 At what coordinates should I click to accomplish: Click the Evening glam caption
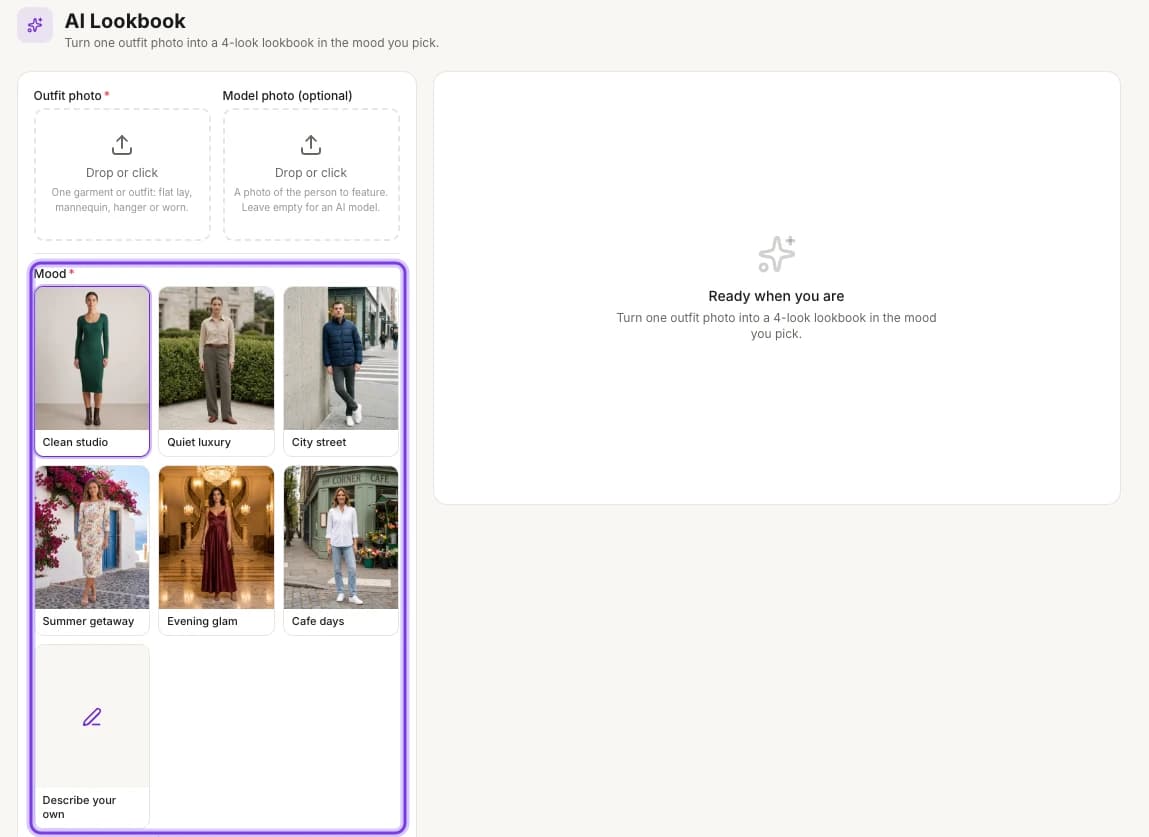pos(202,621)
